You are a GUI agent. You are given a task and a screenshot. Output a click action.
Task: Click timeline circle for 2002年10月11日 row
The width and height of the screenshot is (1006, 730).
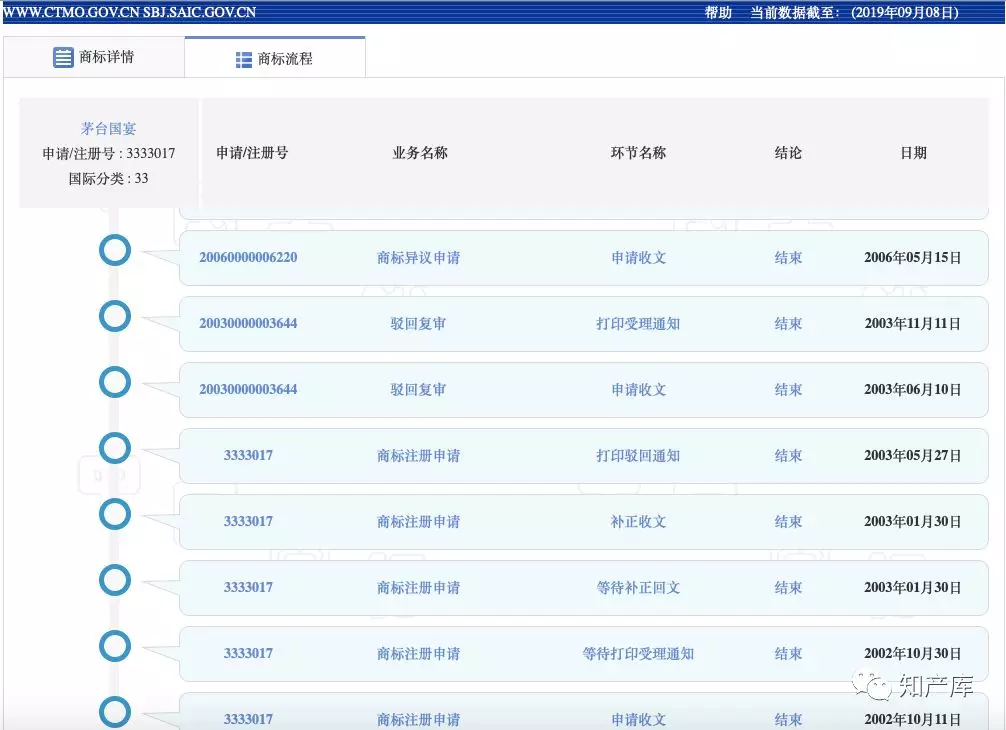coord(115,712)
